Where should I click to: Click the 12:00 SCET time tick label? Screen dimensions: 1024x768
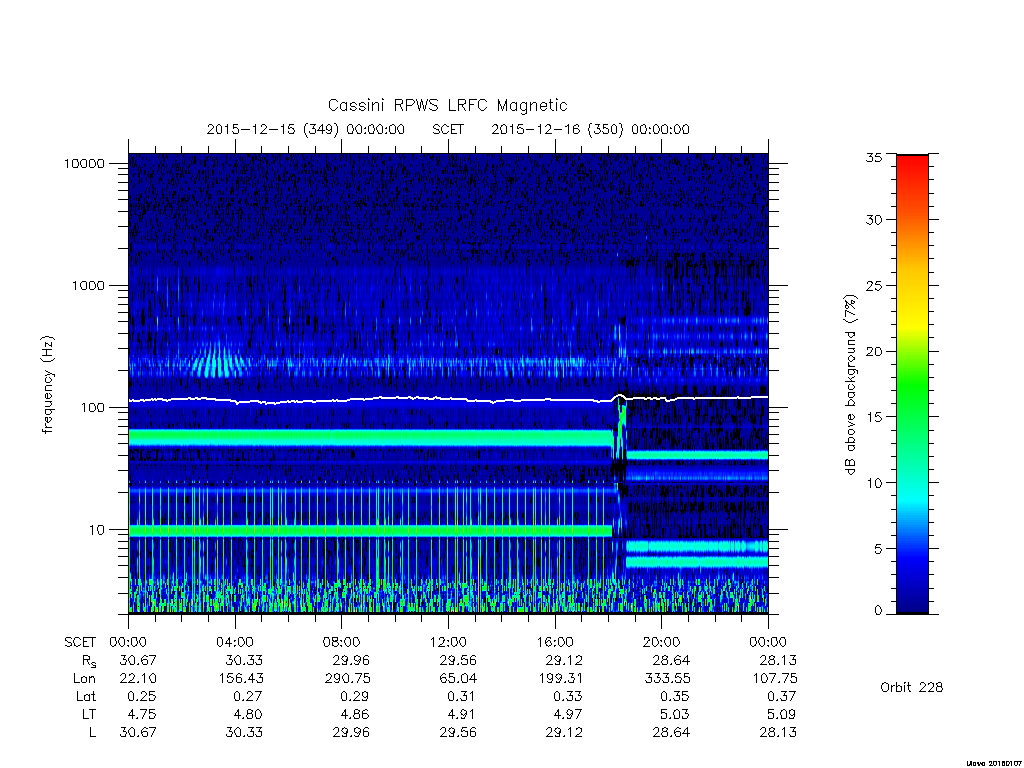coord(448,642)
